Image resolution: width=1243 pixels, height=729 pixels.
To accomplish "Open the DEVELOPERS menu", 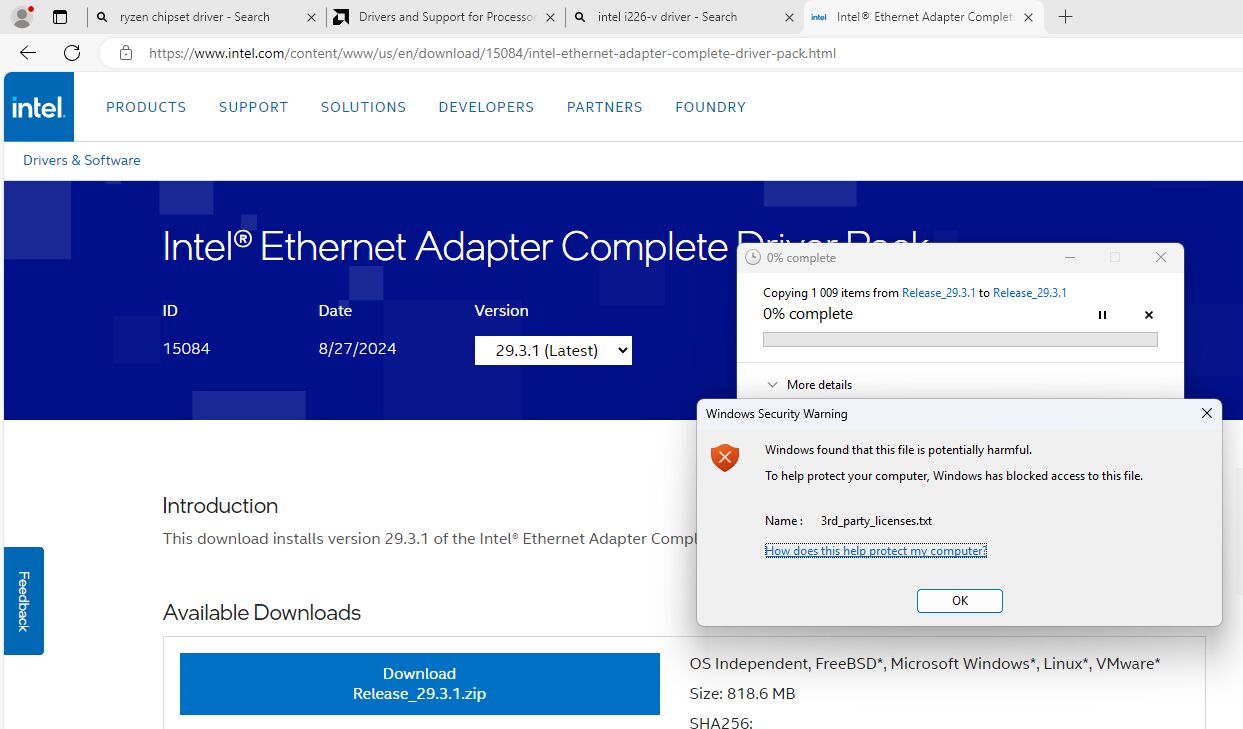I will (486, 107).
